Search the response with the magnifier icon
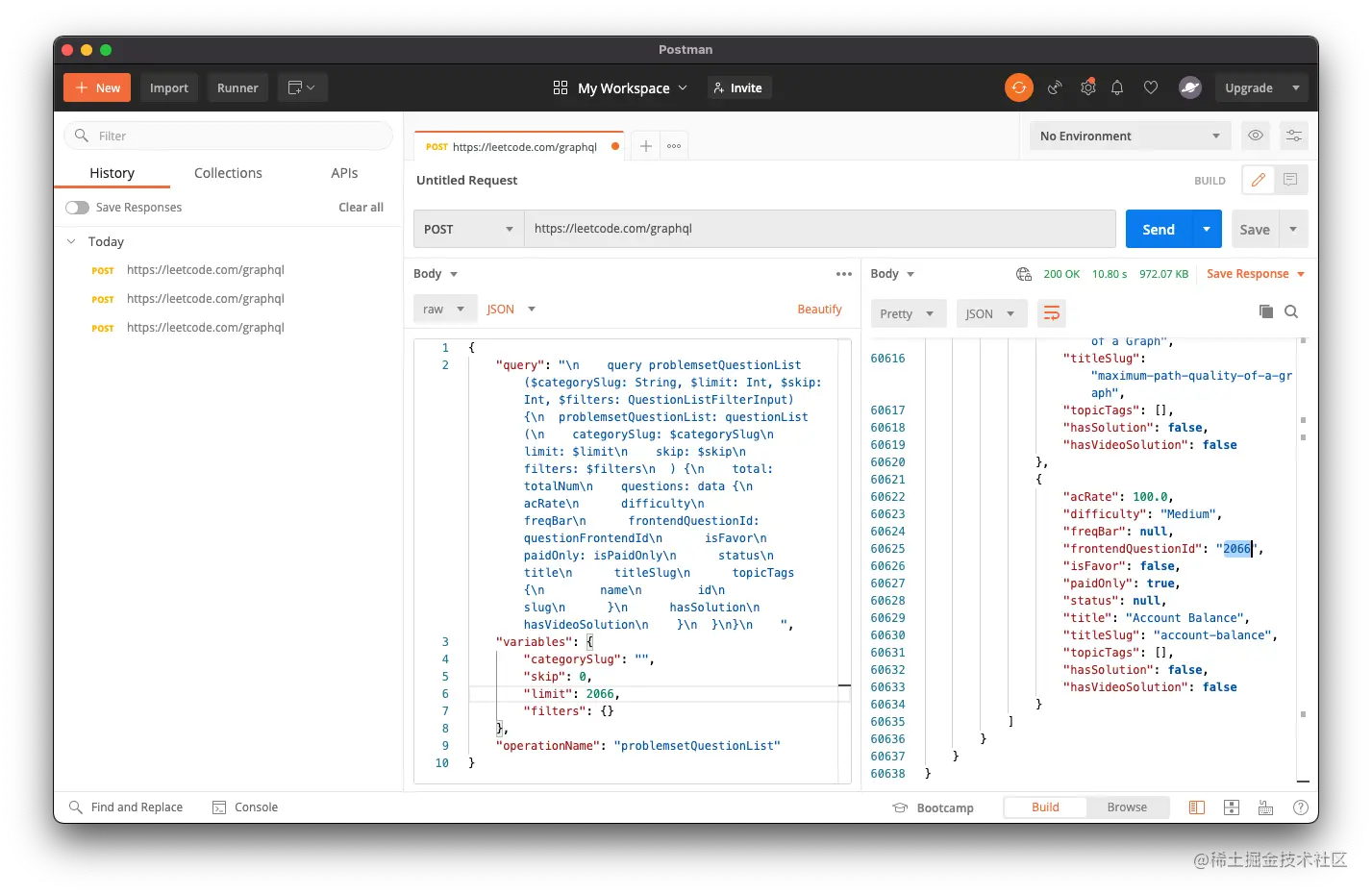Screen dimensions: 1372x894 tap(1291, 311)
